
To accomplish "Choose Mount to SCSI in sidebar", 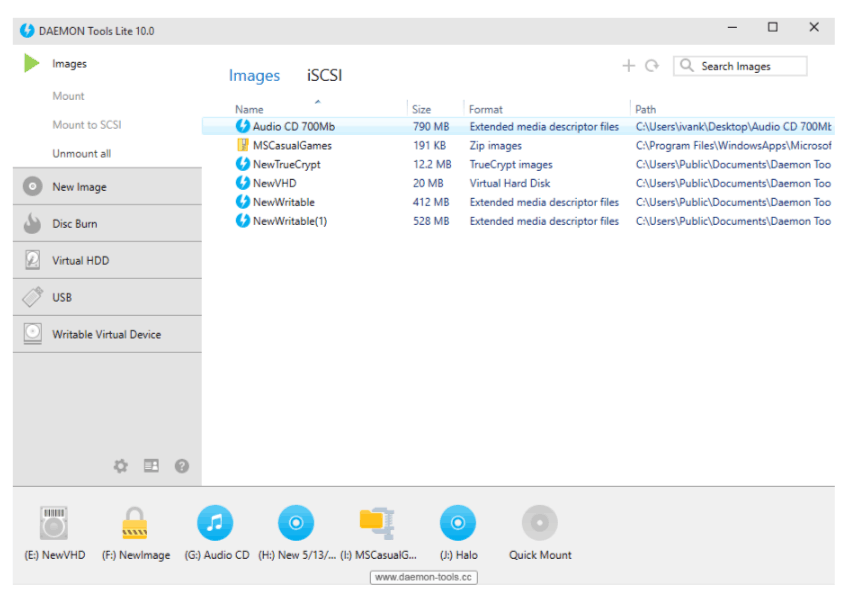I will click(86, 125).
